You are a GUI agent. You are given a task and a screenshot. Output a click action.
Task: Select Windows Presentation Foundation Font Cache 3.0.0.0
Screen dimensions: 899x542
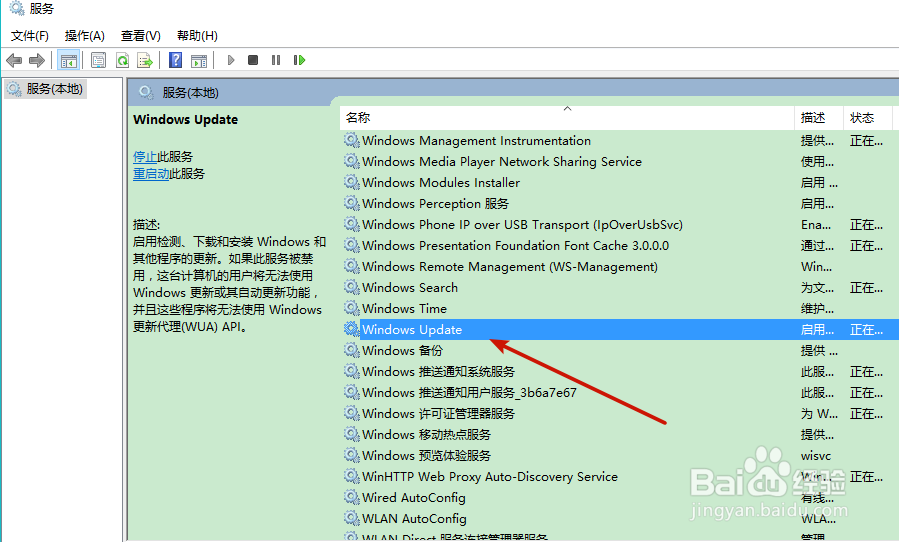[x=515, y=245]
